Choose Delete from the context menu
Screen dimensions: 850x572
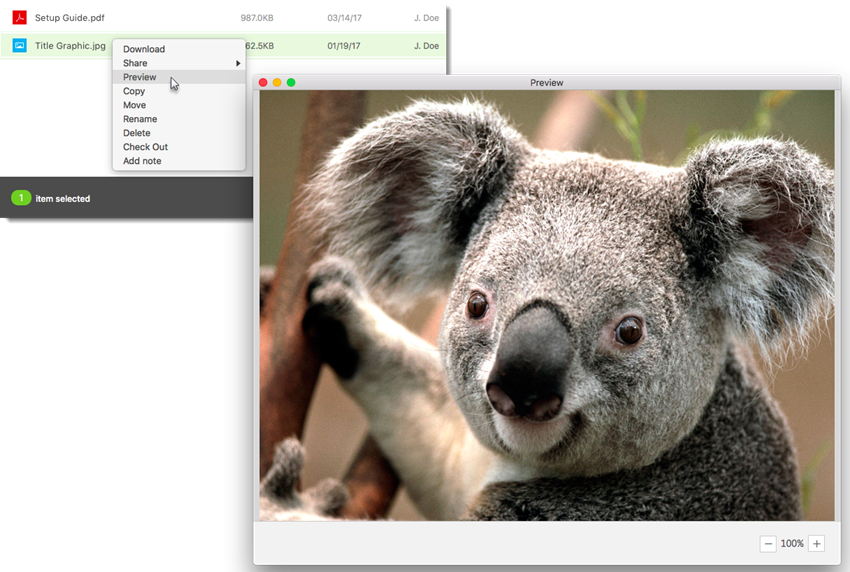coord(136,133)
